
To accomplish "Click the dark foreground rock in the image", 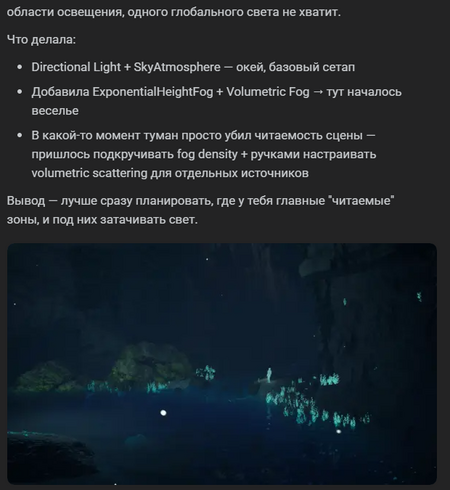I will coord(45,455).
